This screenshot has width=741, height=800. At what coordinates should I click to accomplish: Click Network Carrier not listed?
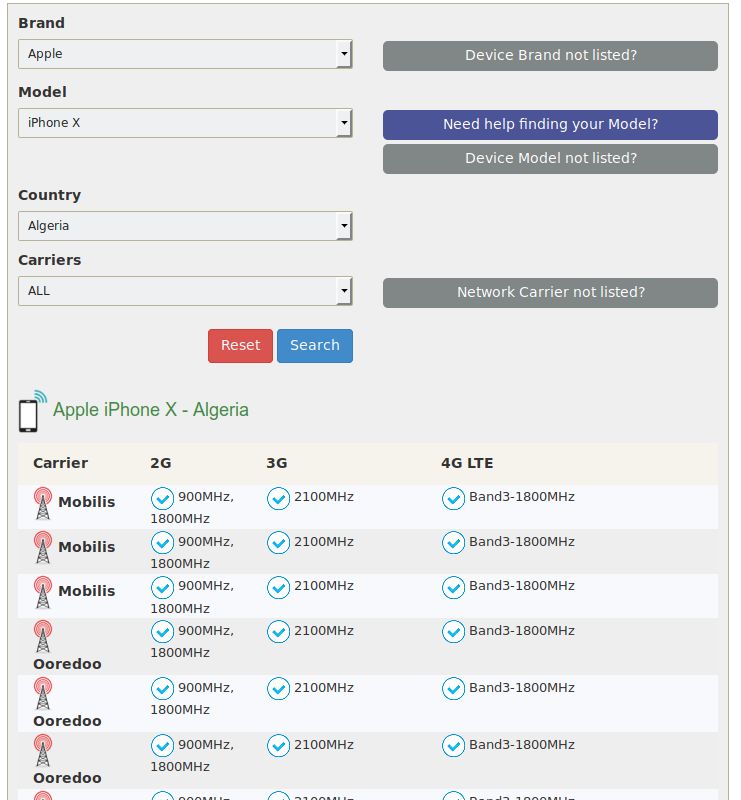[550, 292]
